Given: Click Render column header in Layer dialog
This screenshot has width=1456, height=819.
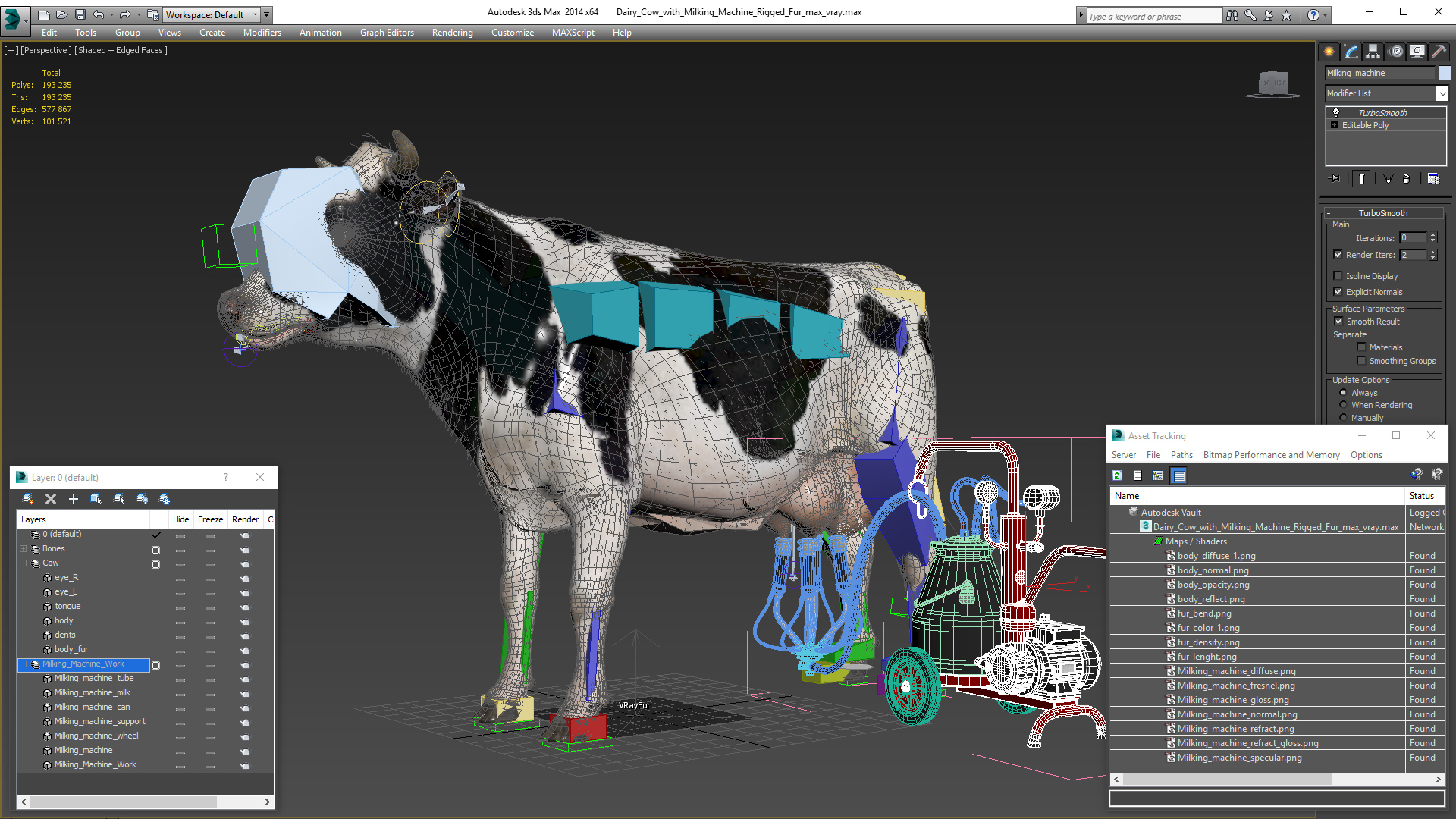Looking at the screenshot, I should [245, 519].
